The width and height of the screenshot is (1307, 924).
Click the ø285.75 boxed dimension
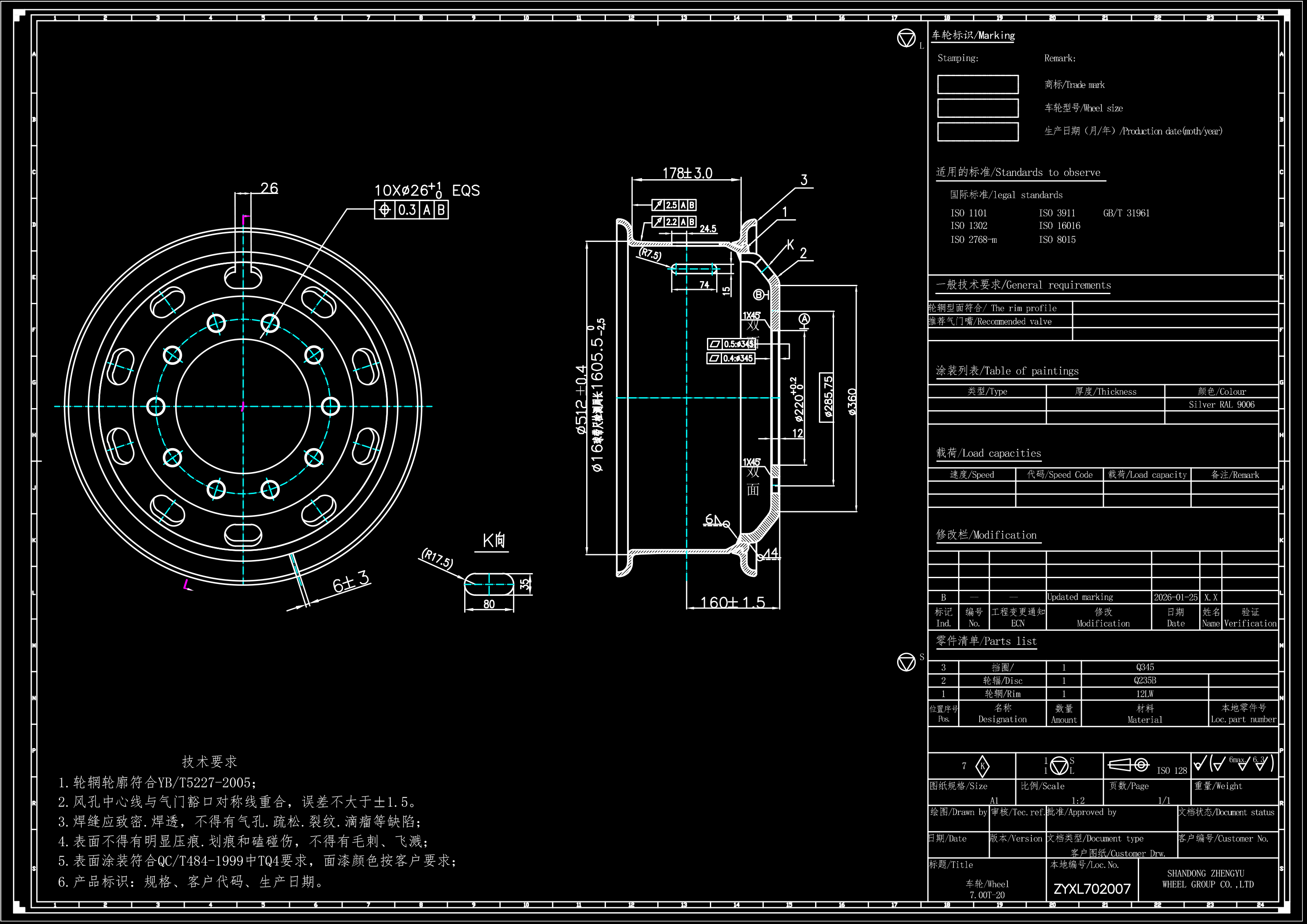coord(827,397)
